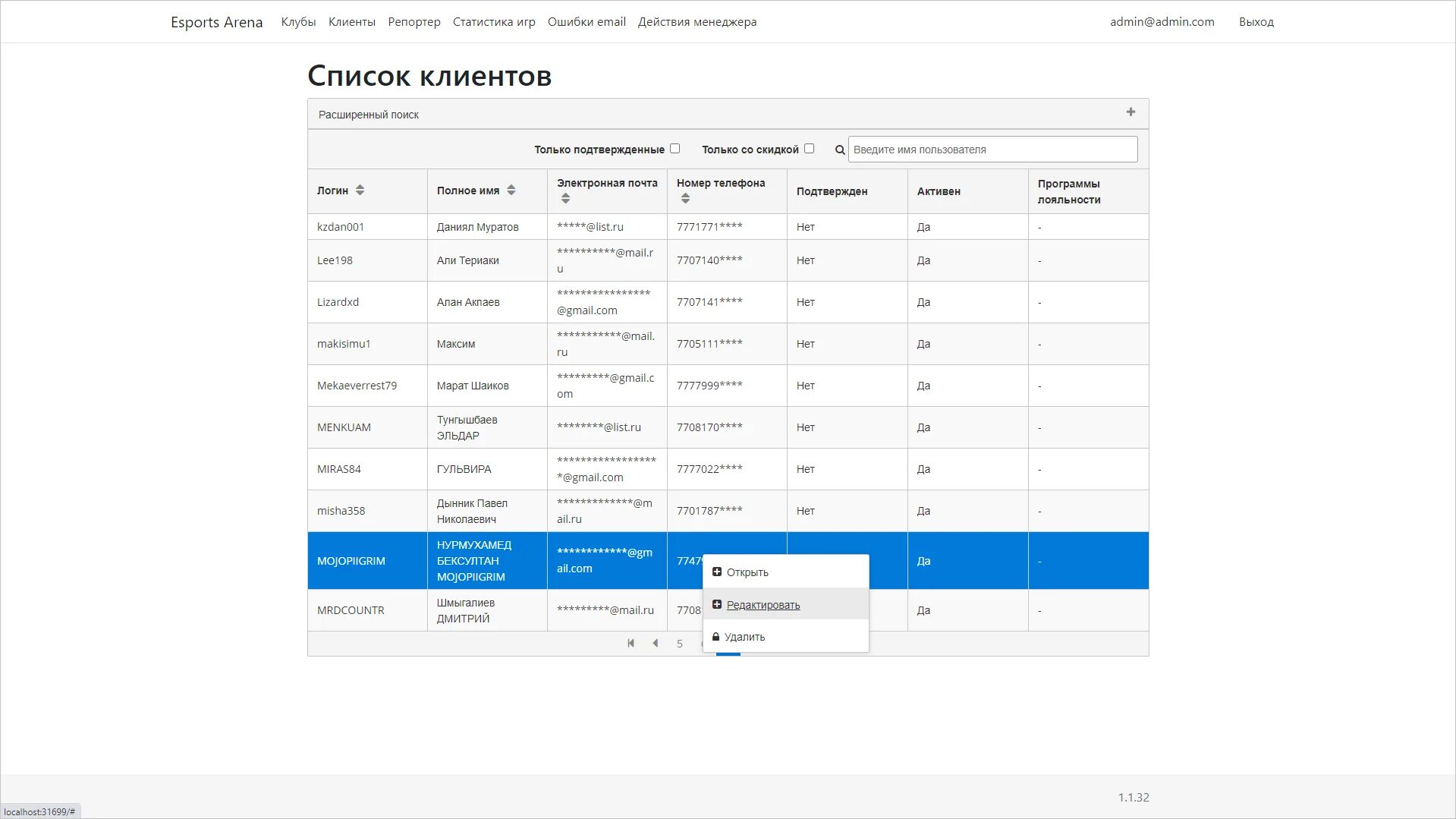Click the plus icon on Расширенный поиск bar

coord(1130,112)
